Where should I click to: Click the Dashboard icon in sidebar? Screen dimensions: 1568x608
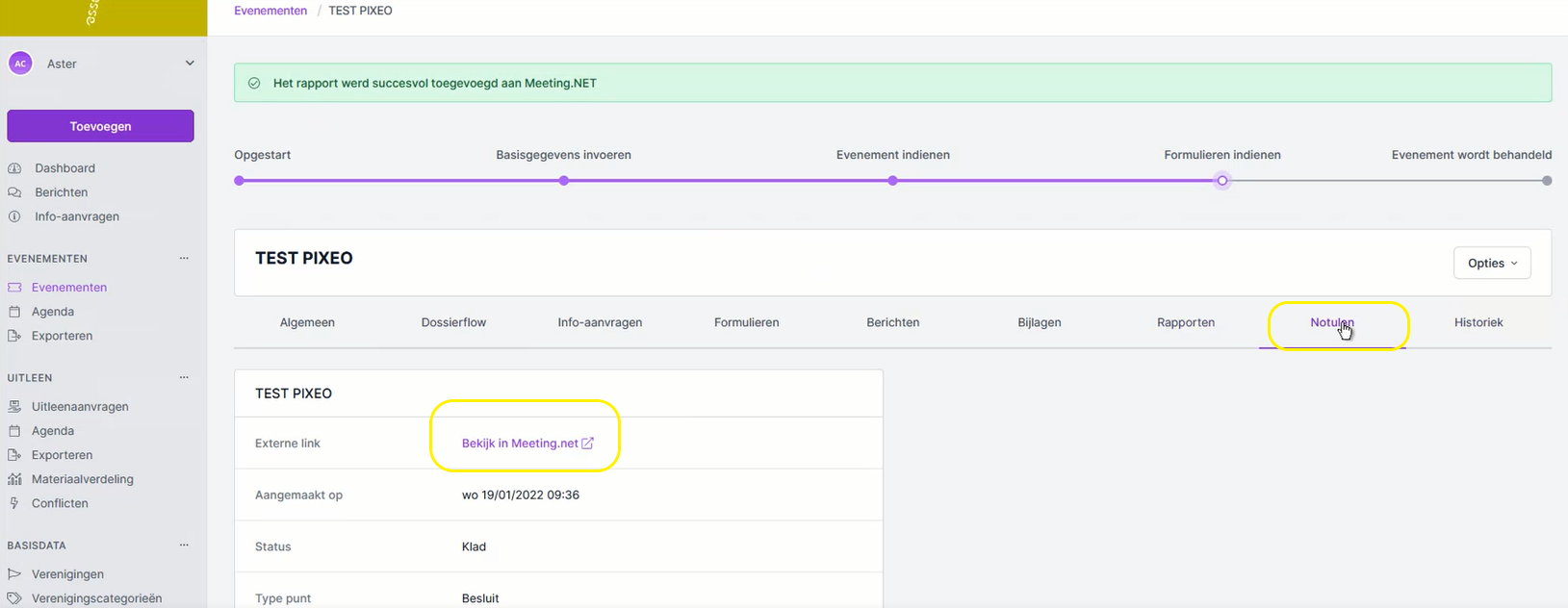[14, 168]
